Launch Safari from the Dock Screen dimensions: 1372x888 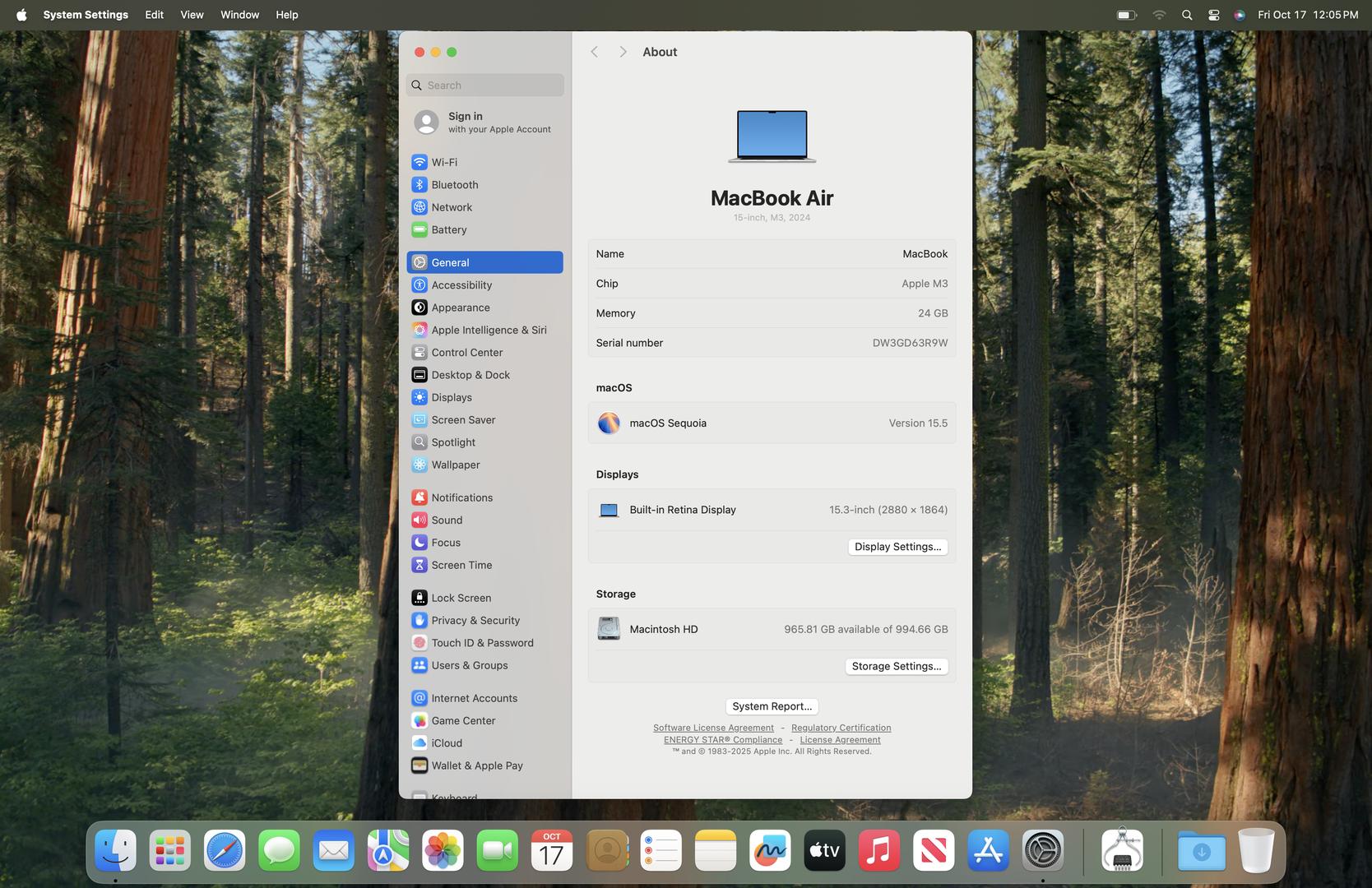[x=225, y=851]
